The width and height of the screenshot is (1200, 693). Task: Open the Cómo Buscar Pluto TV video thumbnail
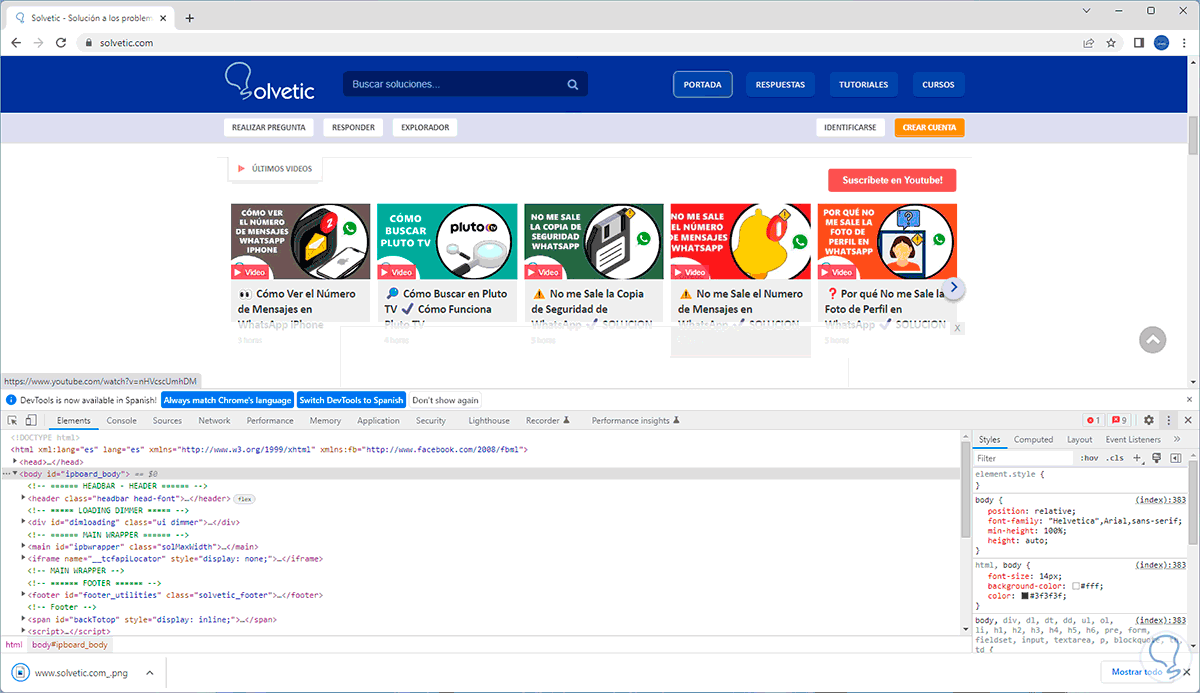(x=447, y=242)
